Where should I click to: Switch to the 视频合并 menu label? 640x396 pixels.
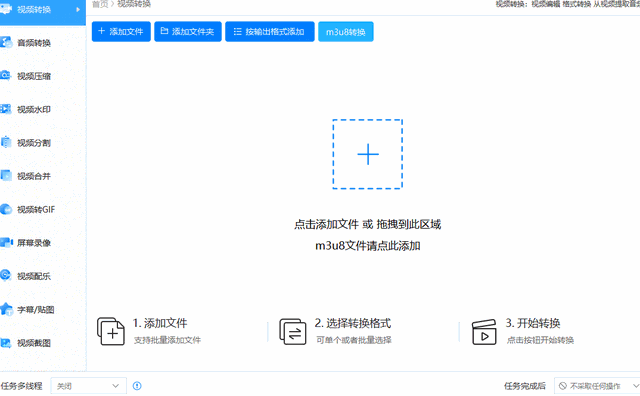[x=34, y=176]
